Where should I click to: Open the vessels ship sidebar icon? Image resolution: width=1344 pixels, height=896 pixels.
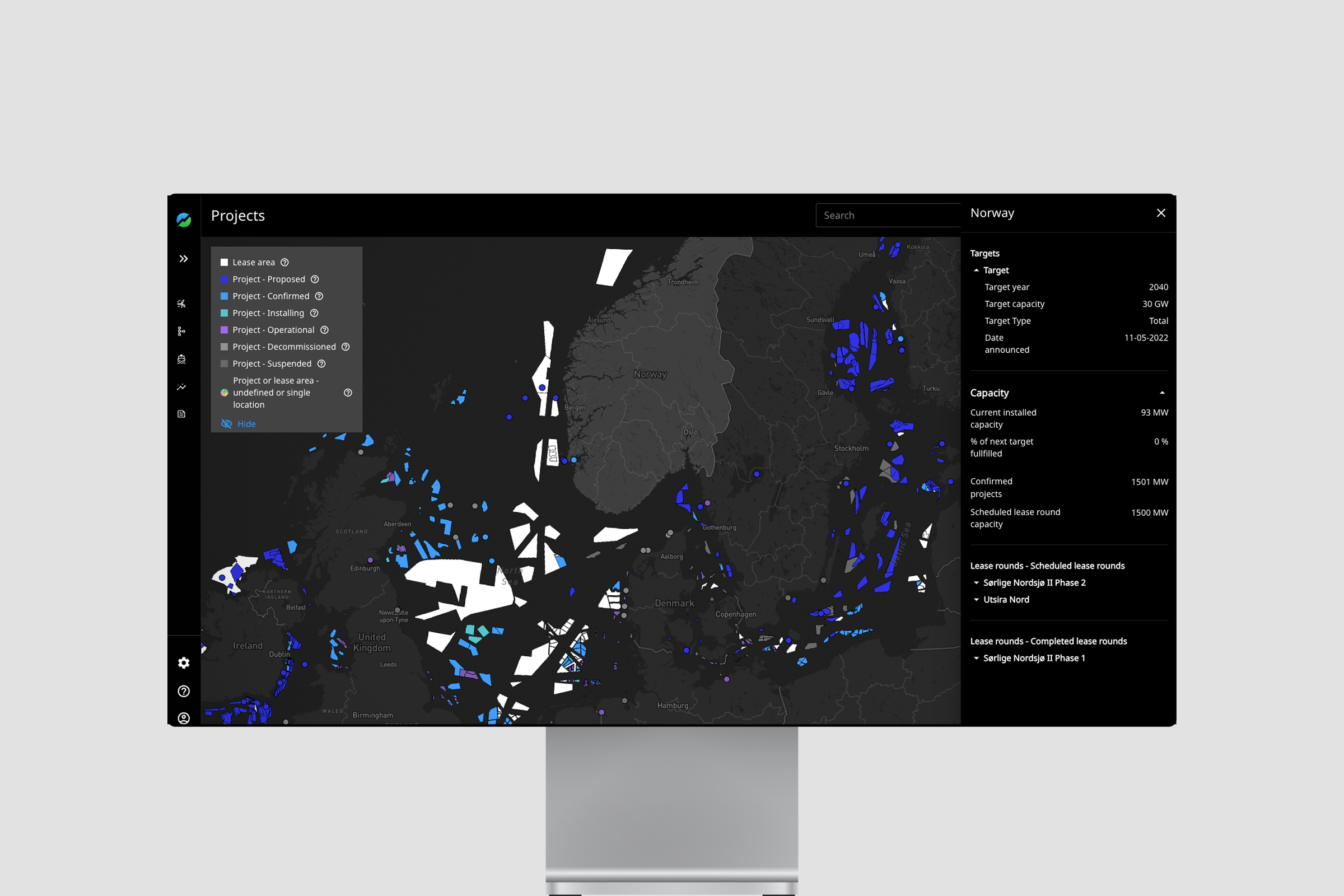click(181, 359)
